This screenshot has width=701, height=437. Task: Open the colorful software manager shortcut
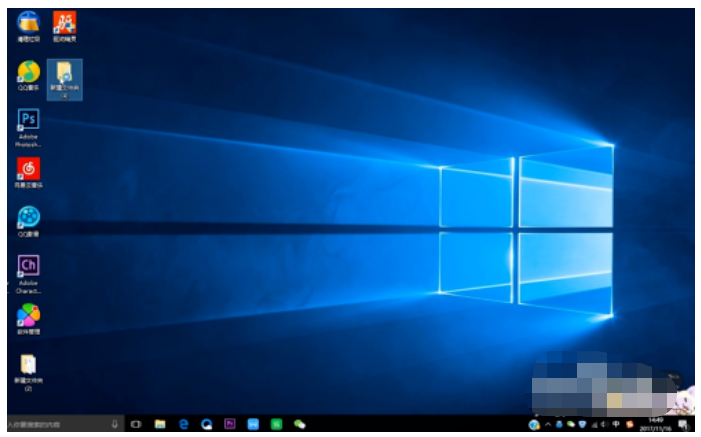coord(29,315)
